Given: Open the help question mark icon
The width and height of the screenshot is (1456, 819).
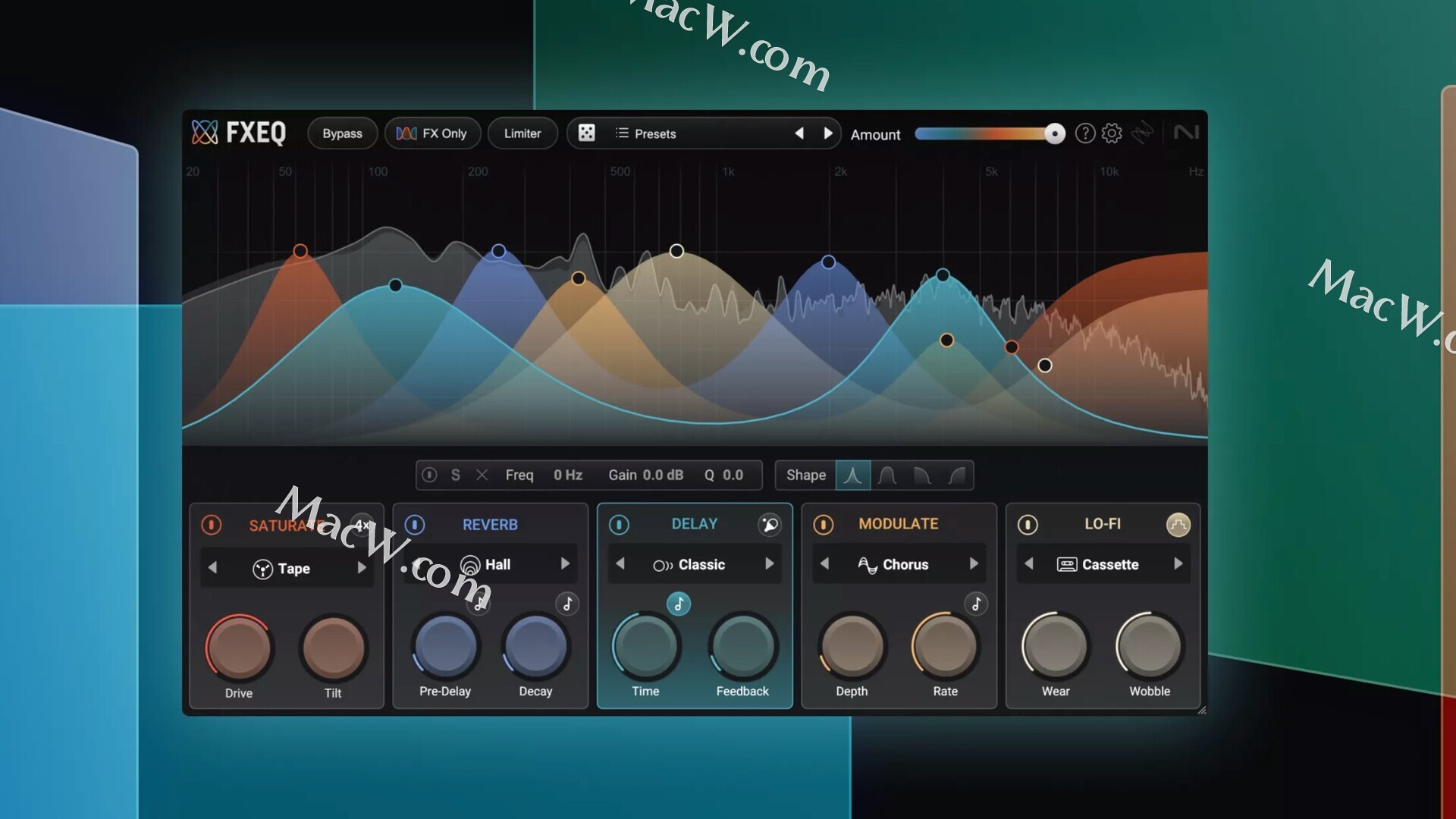Looking at the screenshot, I should click(1085, 133).
